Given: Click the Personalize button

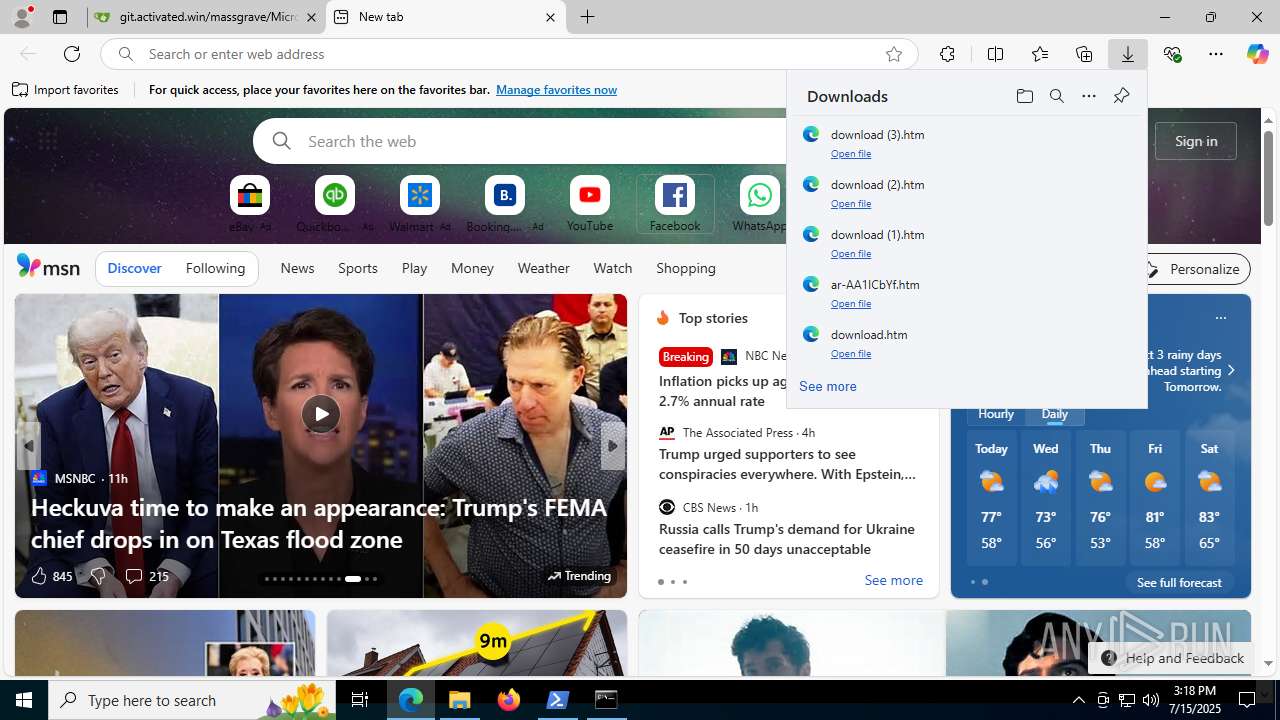Looking at the screenshot, I should point(1194,269).
